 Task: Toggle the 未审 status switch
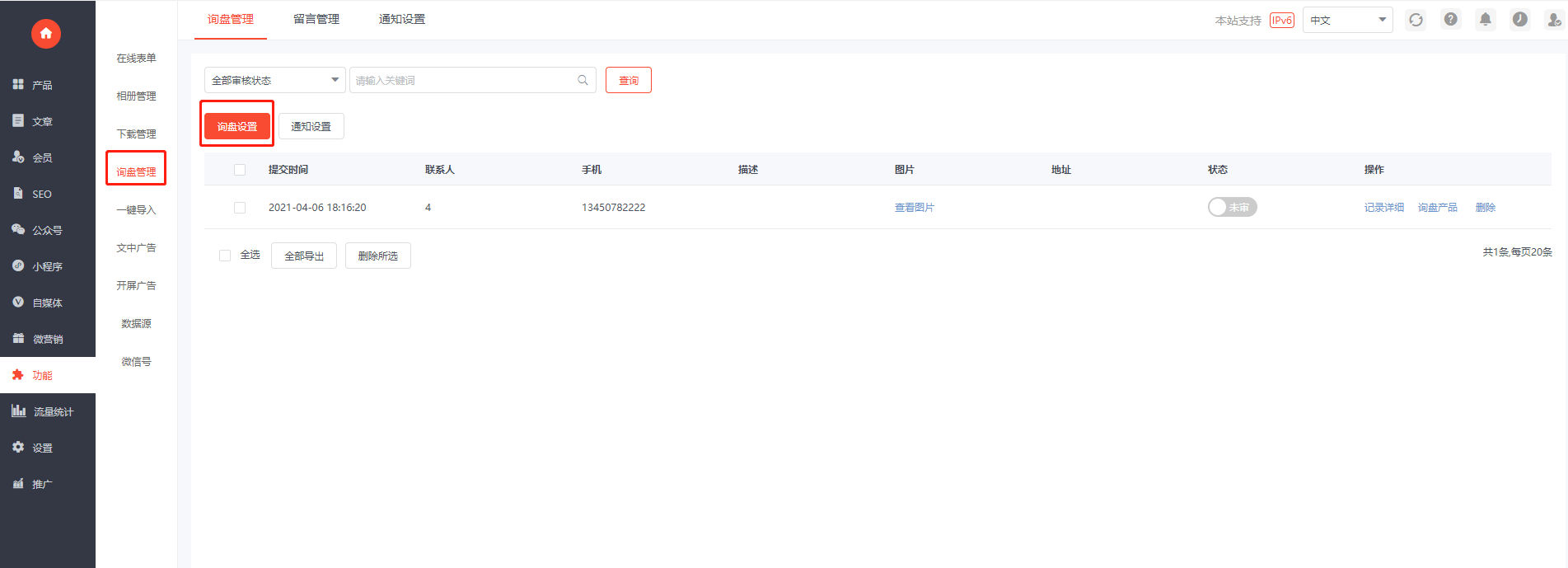pos(1232,208)
